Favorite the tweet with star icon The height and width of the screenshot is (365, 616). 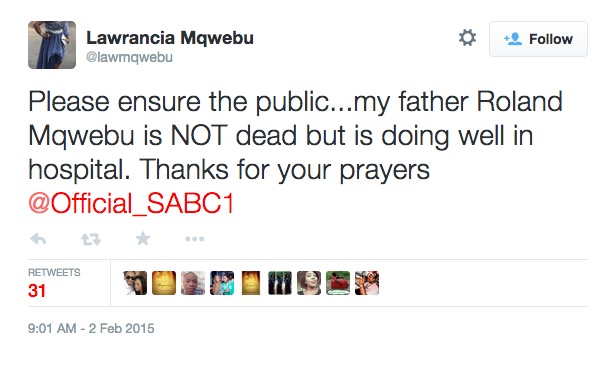pyautogui.click(x=143, y=238)
